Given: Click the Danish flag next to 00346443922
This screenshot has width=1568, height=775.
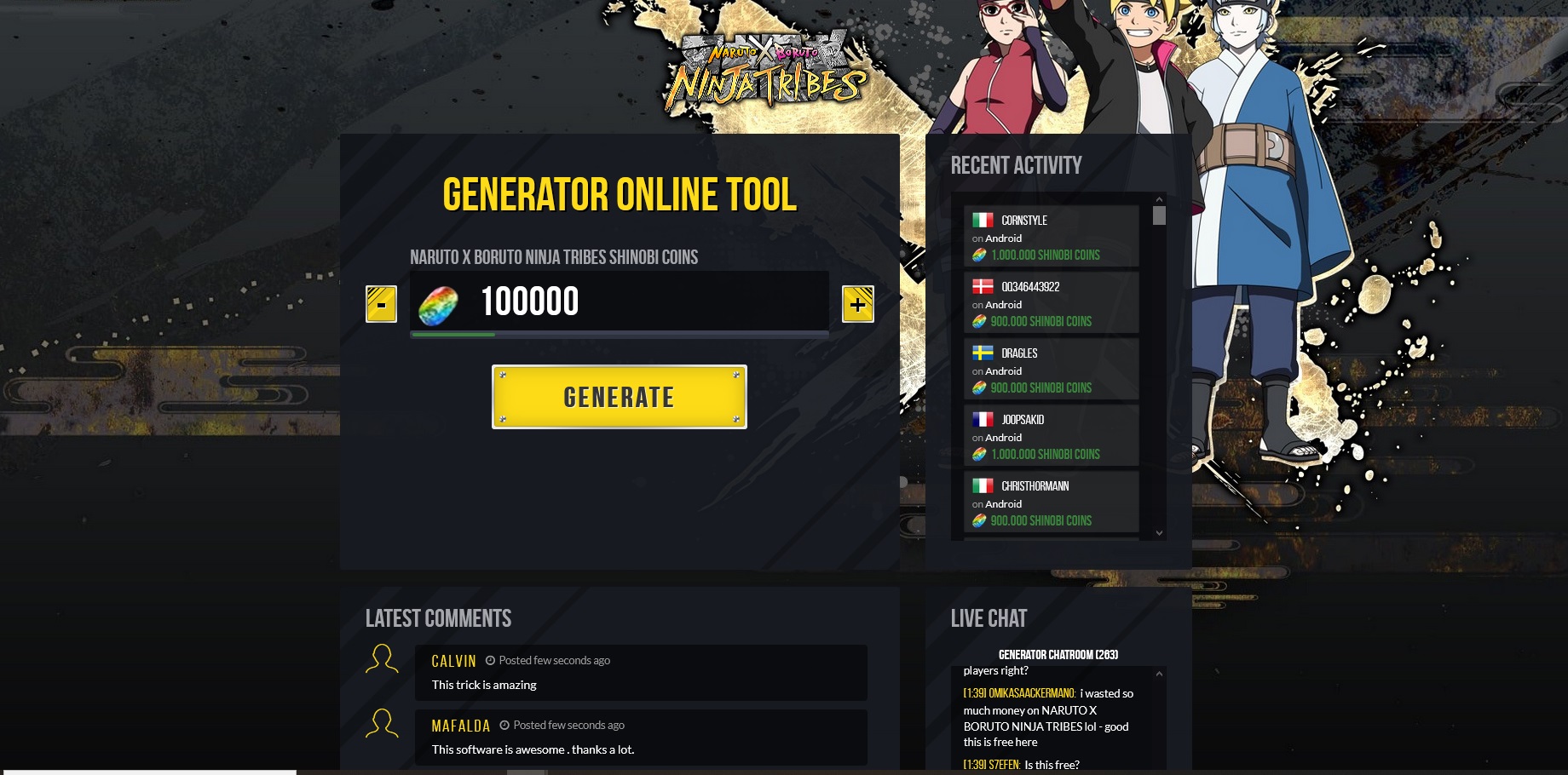Looking at the screenshot, I should click(x=983, y=286).
